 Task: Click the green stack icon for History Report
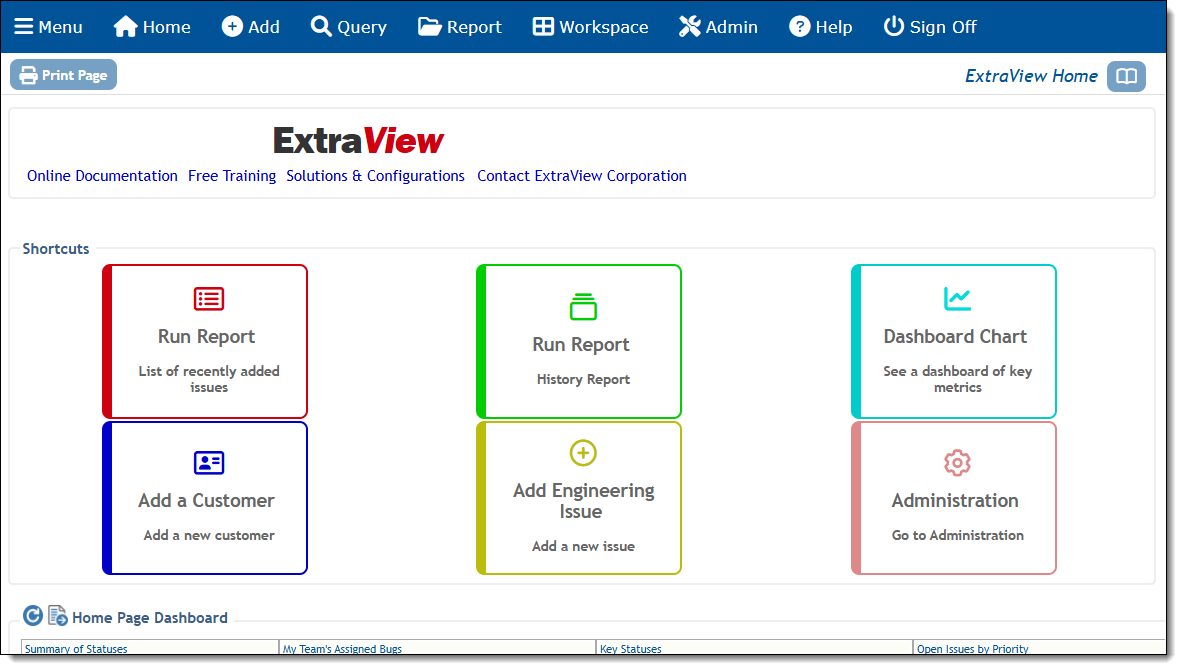[583, 307]
